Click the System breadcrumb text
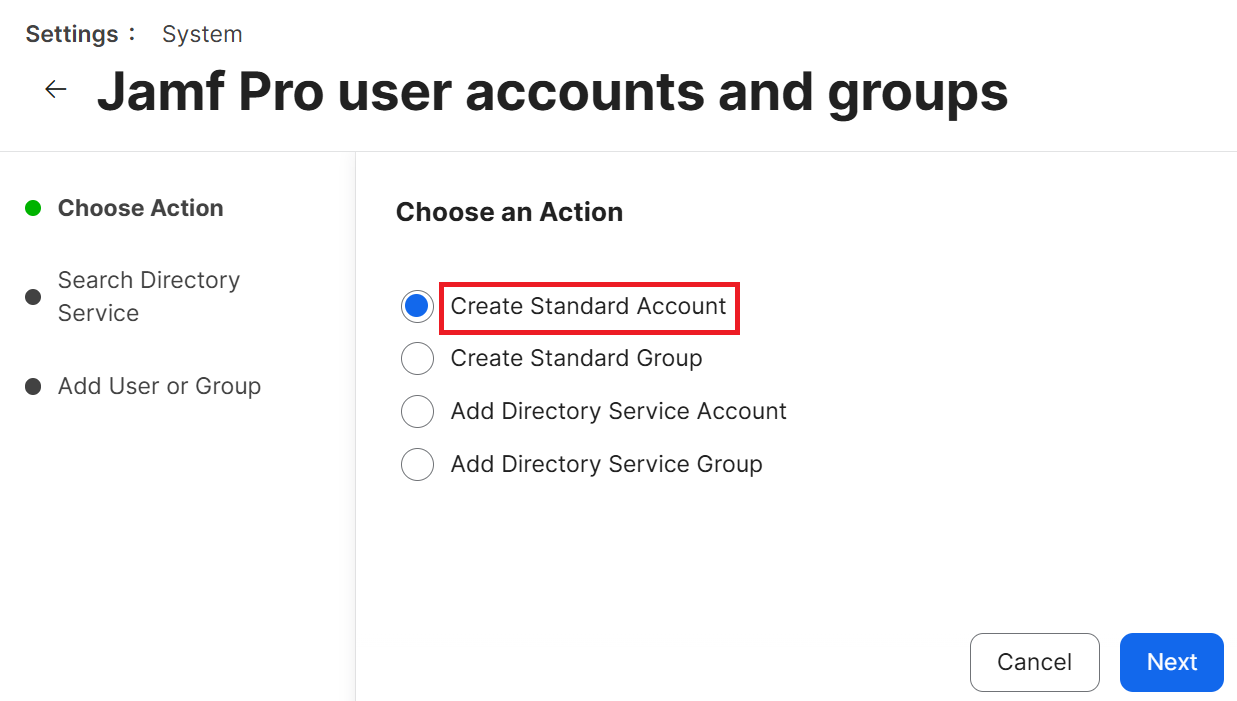Image resolution: width=1237 pixels, height=701 pixels. pos(202,34)
